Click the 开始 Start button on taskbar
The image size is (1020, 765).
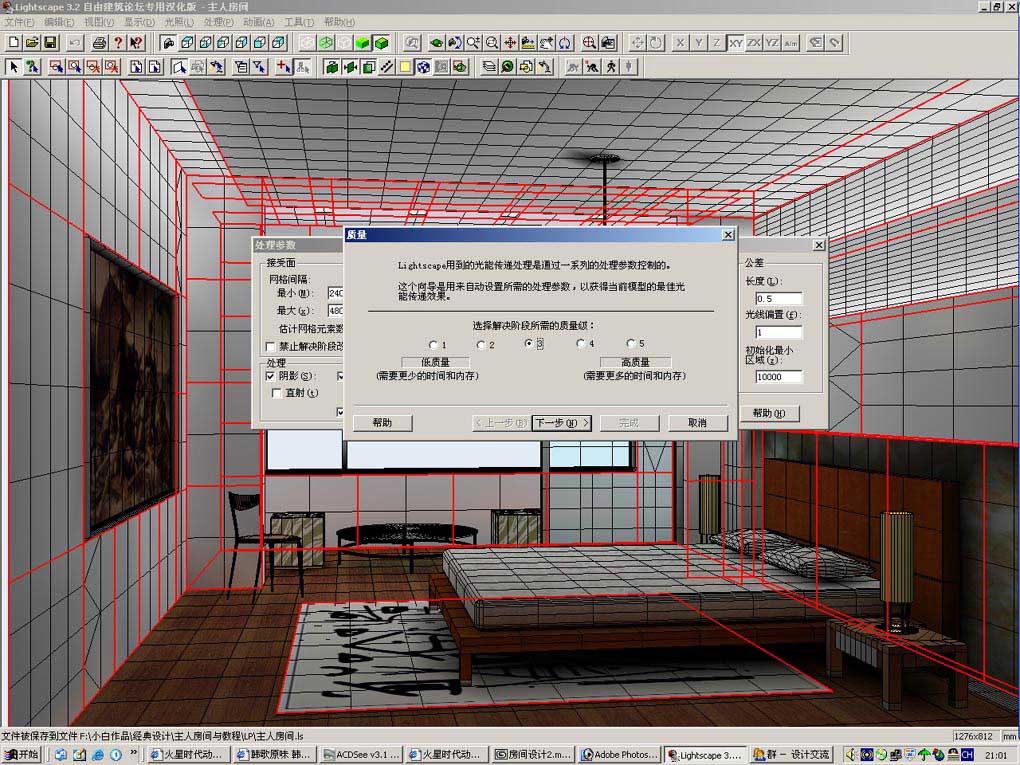[x=21, y=755]
